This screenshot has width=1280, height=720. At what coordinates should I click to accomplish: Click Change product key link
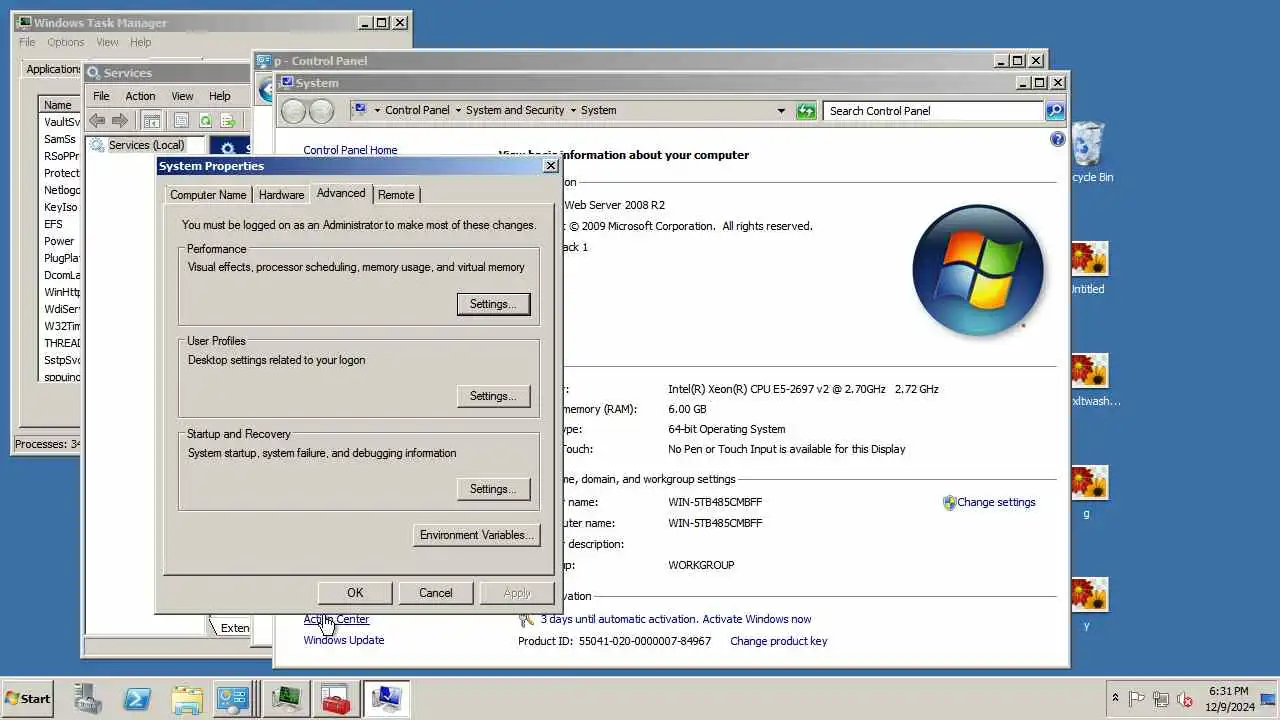pyautogui.click(x=779, y=641)
